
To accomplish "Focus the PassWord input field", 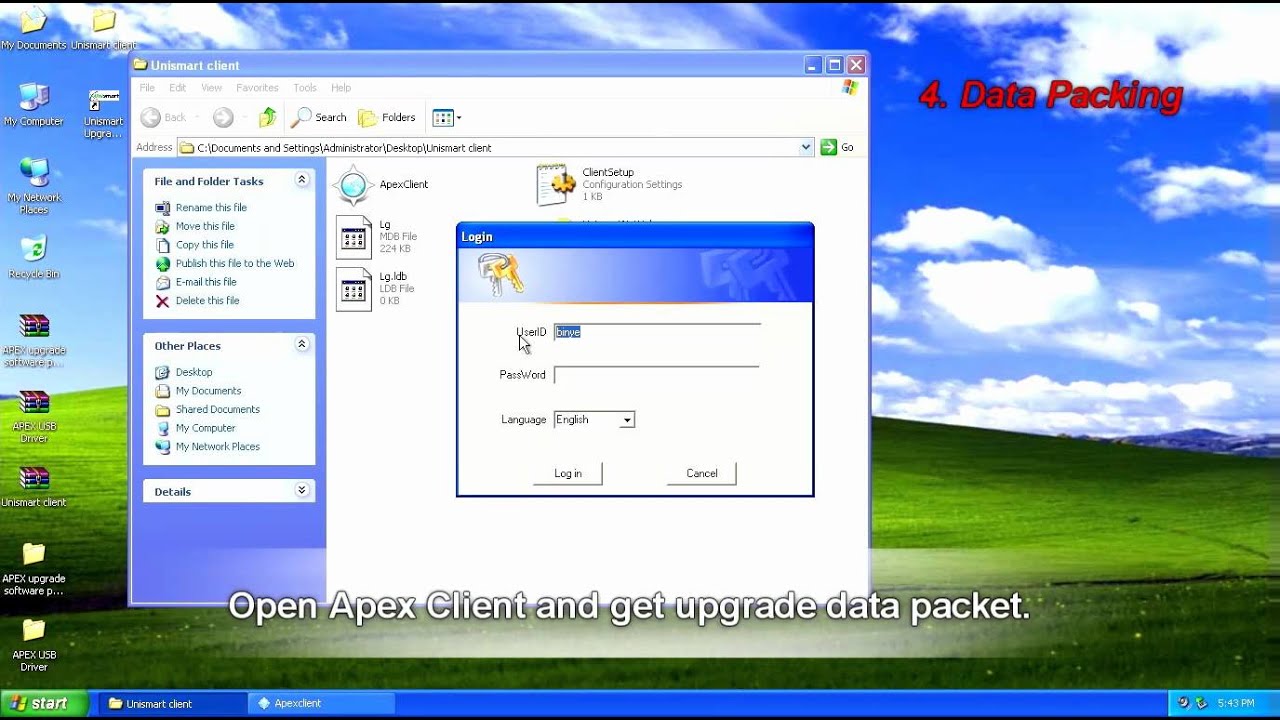I will pos(657,375).
